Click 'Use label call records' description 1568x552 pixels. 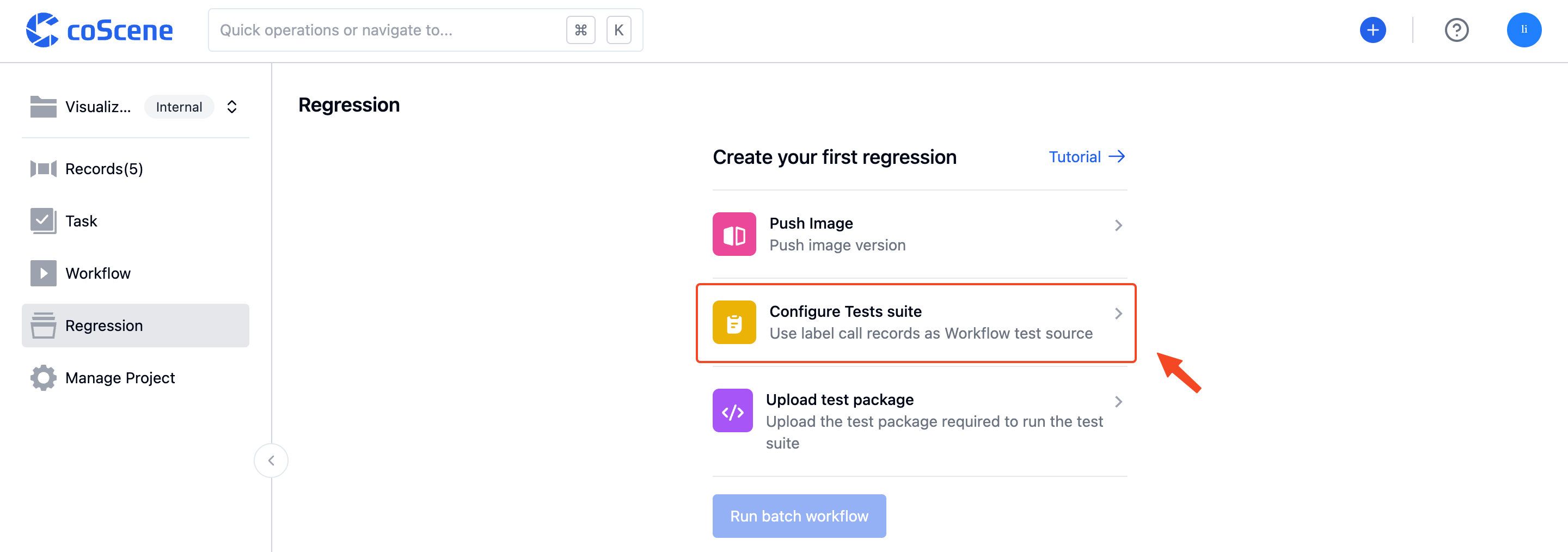click(x=930, y=334)
